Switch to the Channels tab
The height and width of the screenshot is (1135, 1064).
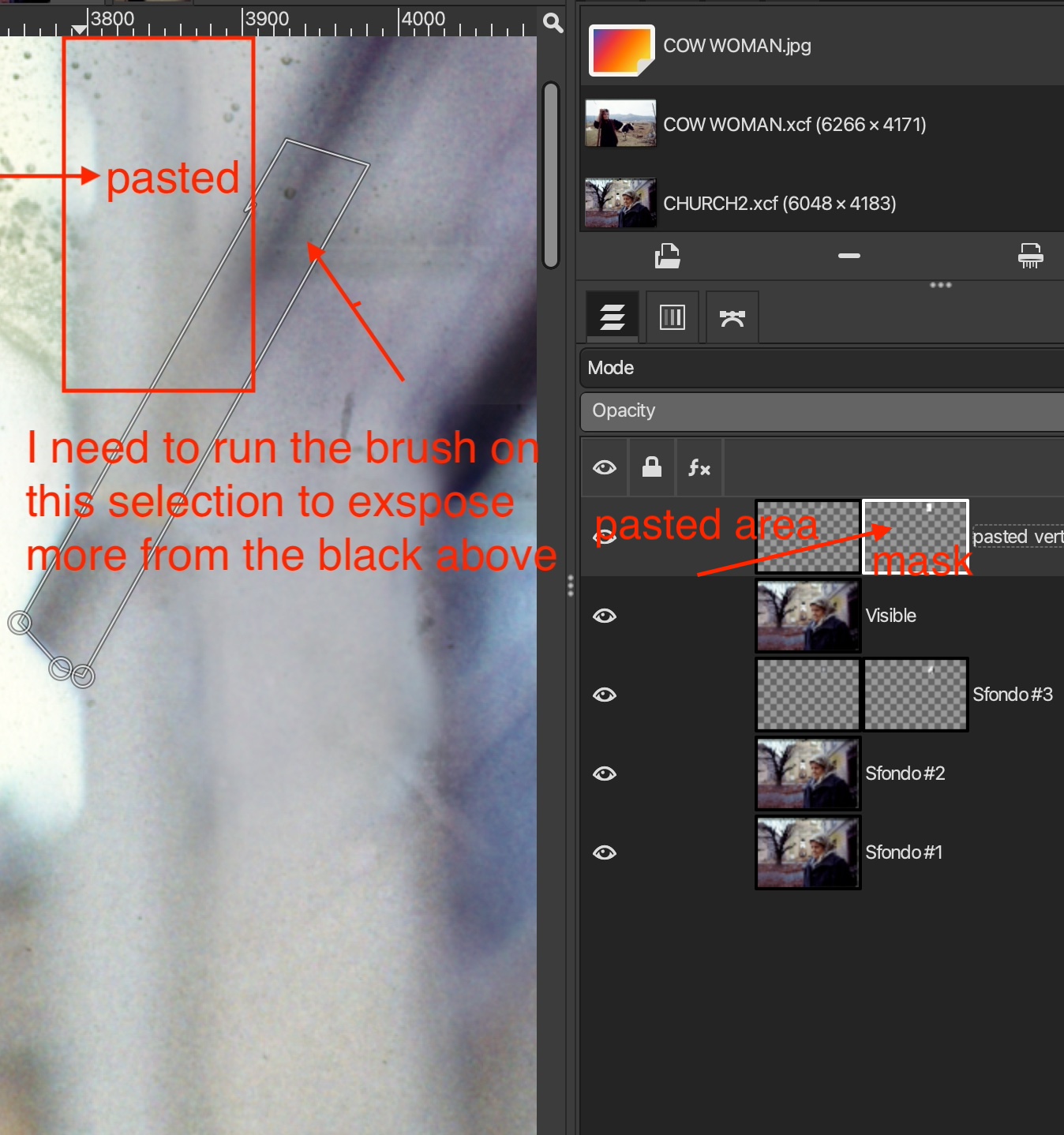672,317
